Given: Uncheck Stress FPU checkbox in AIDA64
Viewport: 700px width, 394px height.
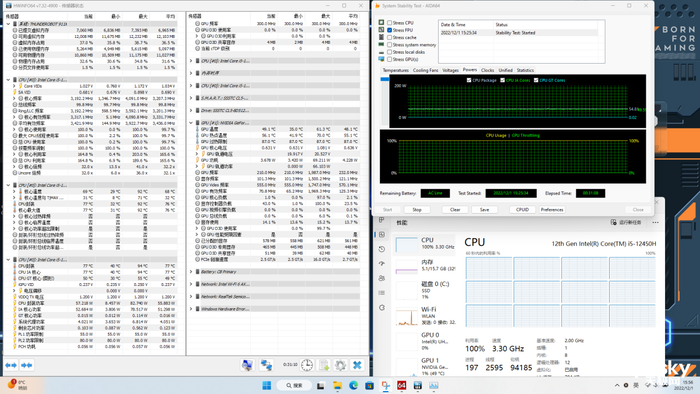Looking at the screenshot, I should [x=389, y=30].
